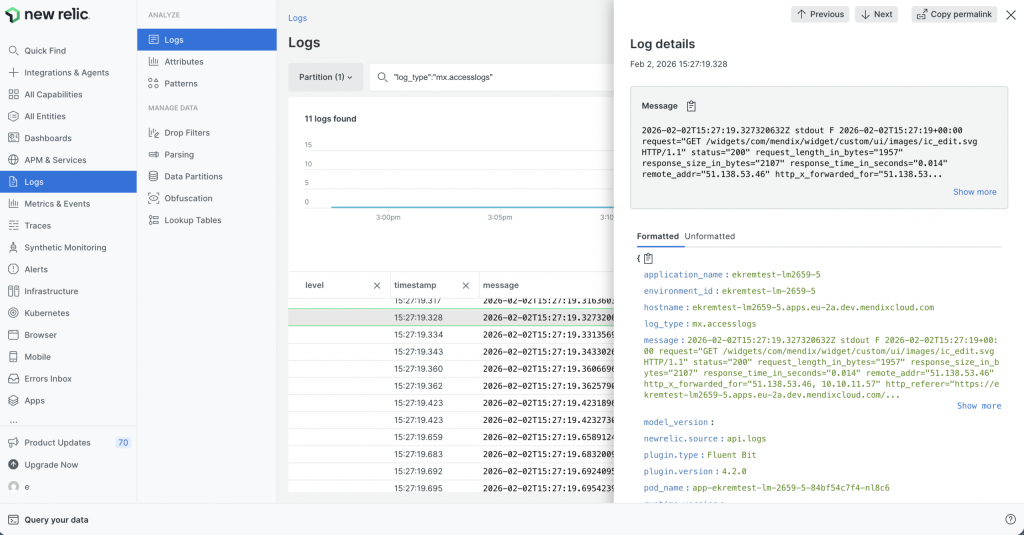Copy formatted JSON with clipboard icon
The height and width of the screenshot is (535, 1024).
coord(648,258)
